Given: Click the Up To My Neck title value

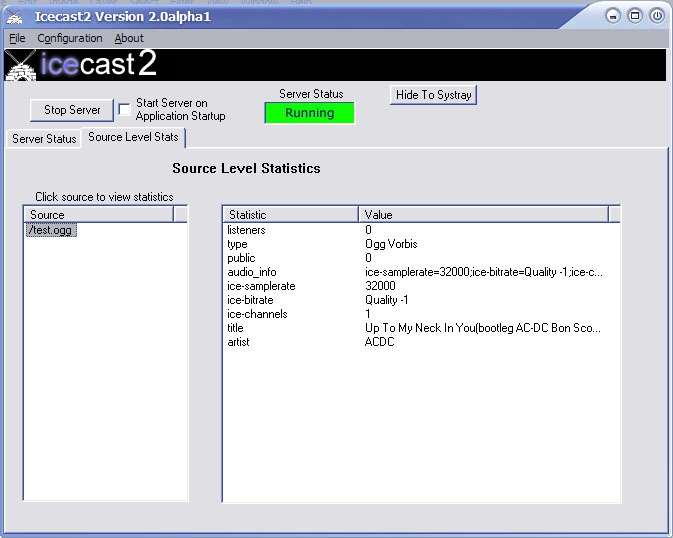Looking at the screenshot, I should (483, 328).
